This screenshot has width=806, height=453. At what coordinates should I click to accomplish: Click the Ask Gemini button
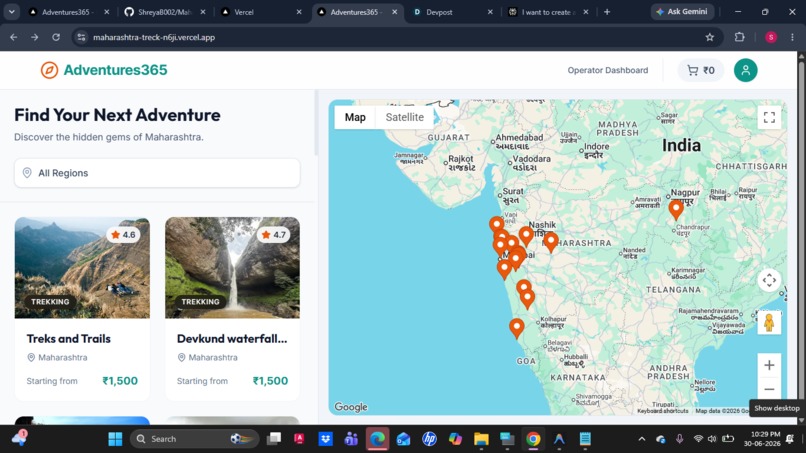coord(682,11)
